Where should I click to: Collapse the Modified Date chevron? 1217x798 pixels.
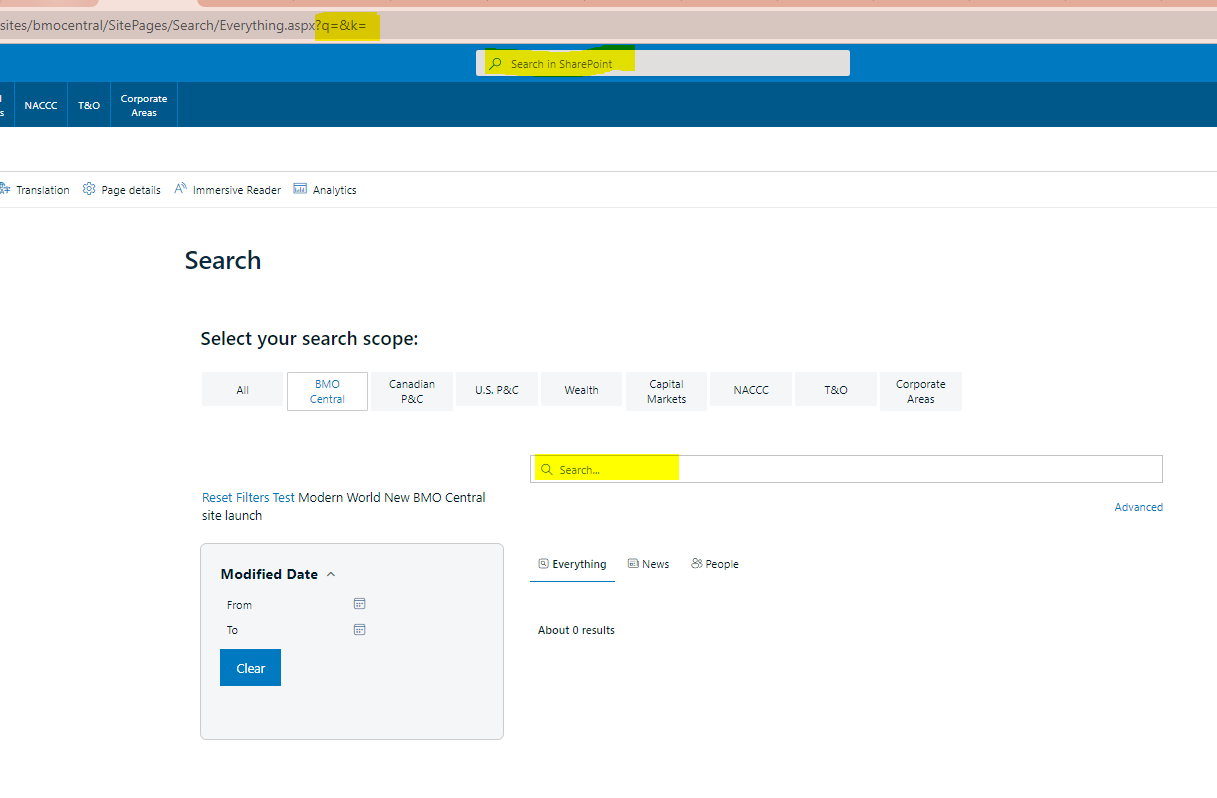(x=329, y=574)
